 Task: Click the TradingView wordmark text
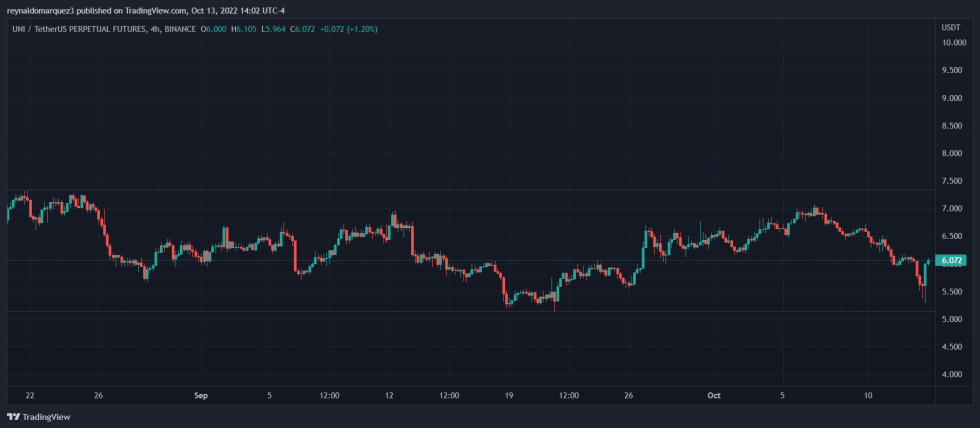[46, 416]
